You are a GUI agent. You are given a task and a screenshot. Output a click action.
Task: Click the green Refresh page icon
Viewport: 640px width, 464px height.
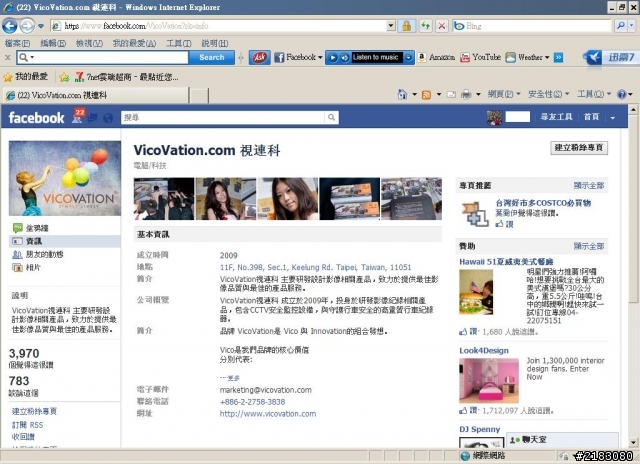[x=426, y=26]
